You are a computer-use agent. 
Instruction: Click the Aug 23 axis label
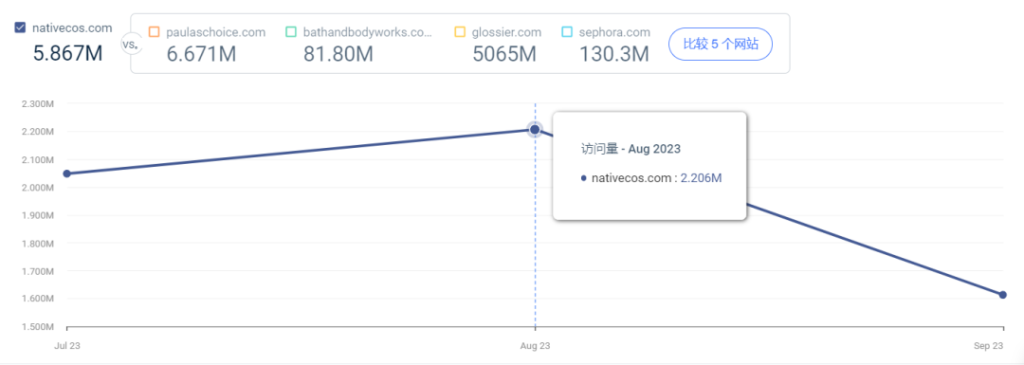pos(535,345)
